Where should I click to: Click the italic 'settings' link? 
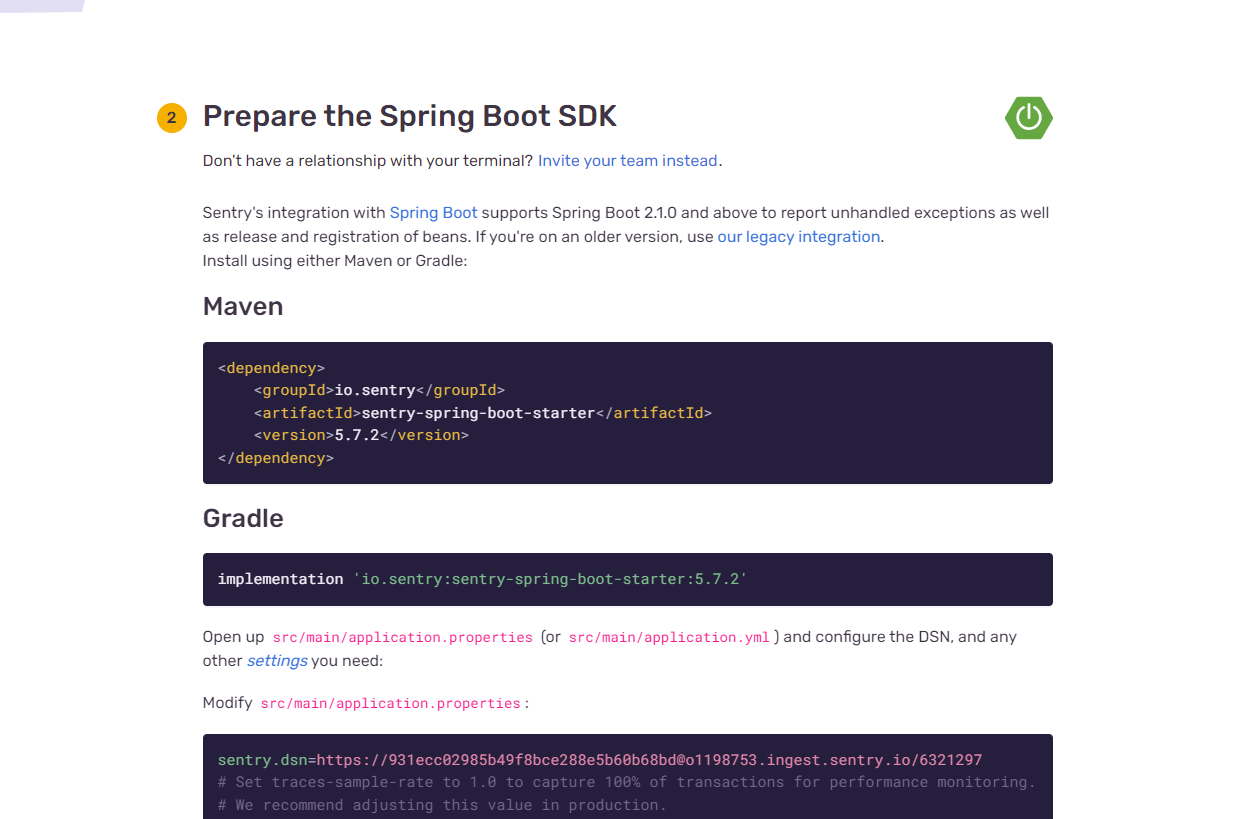[277, 661]
